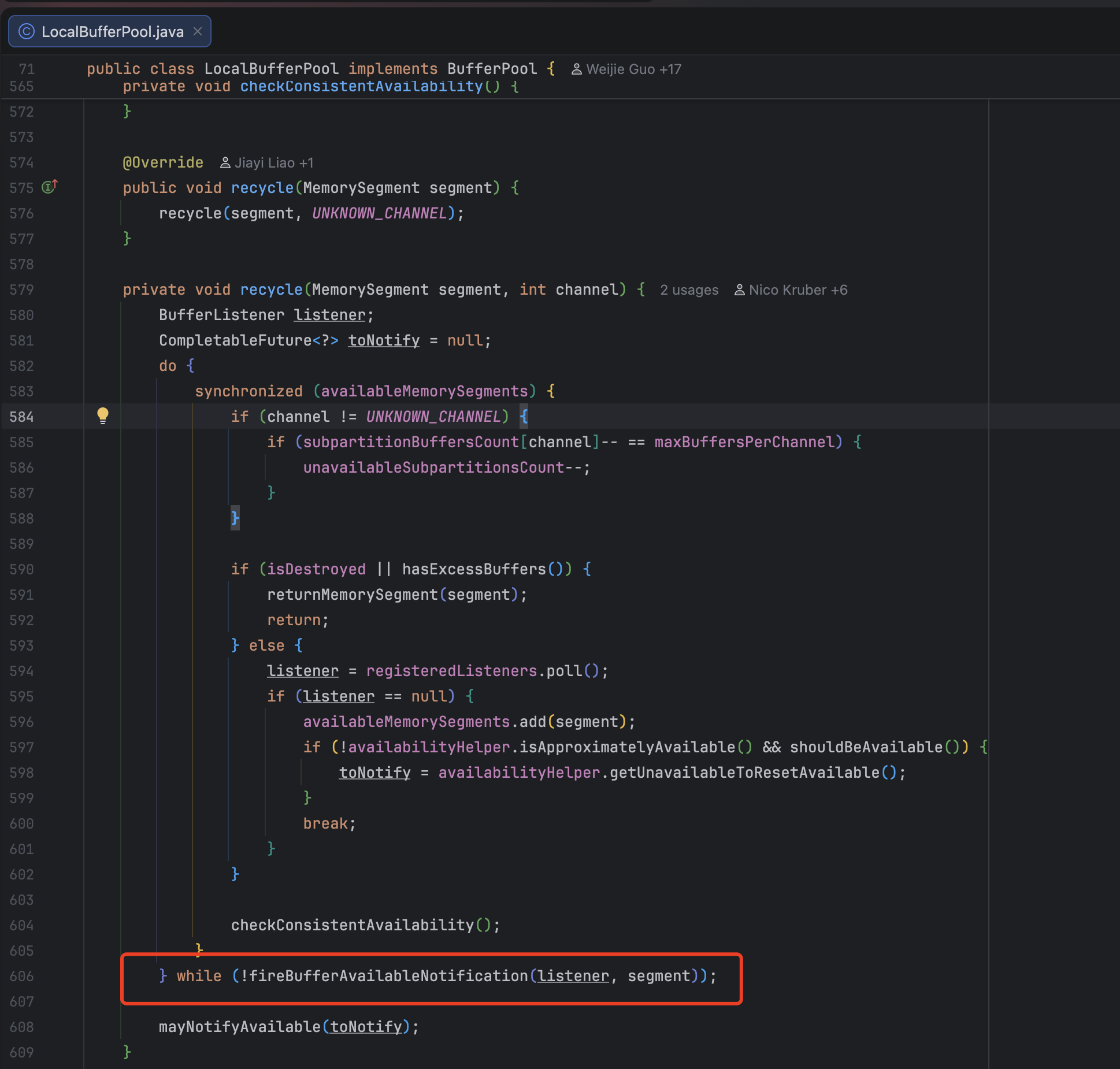The image size is (1120, 1069).
Task: Open the 2 usages inlay hint
Action: (x=689, y=290)
